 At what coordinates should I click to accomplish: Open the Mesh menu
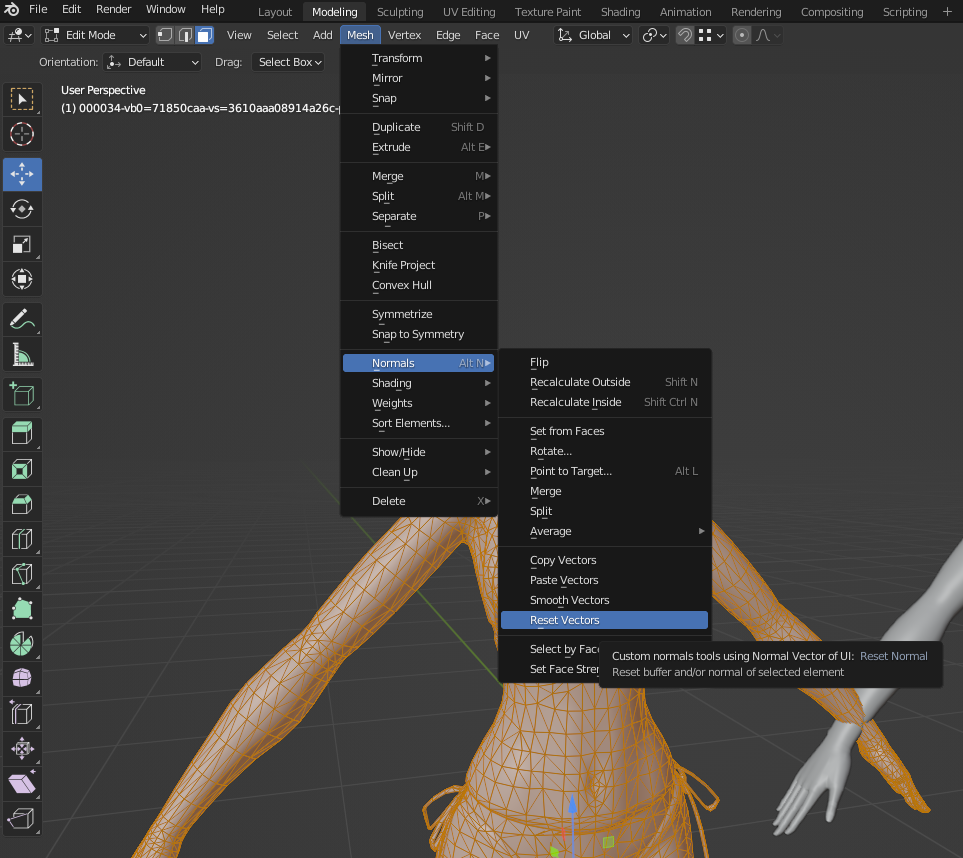[x=360, y=35]
